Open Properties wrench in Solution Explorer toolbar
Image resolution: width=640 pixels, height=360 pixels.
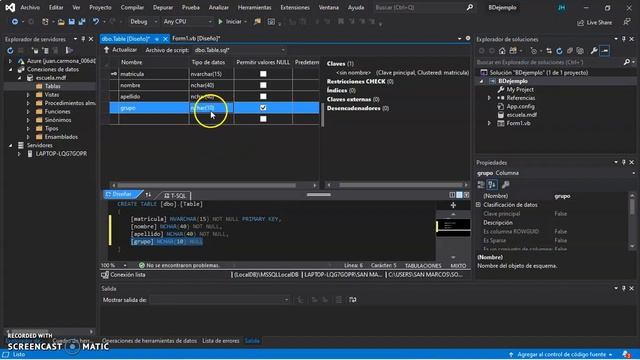click(594, 51)
